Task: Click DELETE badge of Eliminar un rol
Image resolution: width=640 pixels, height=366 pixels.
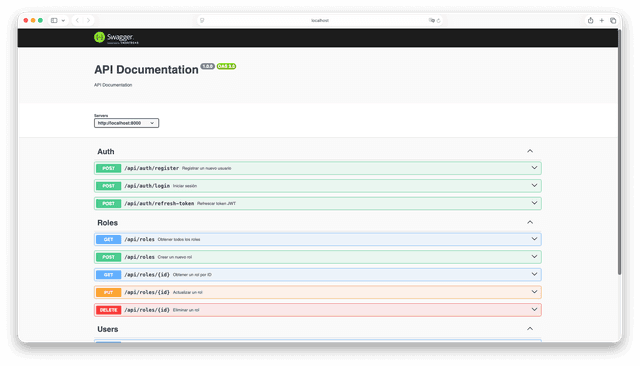Action: pos(108,310)
